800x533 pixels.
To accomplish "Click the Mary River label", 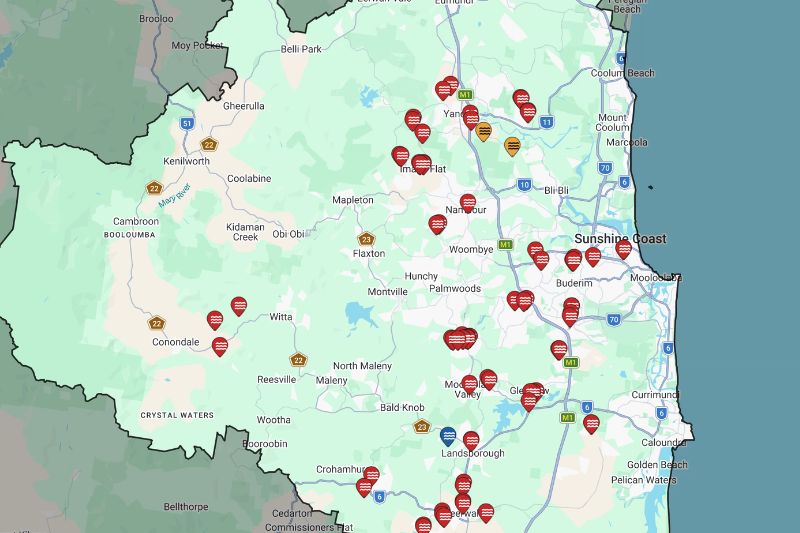I will [x=174, y=196].
